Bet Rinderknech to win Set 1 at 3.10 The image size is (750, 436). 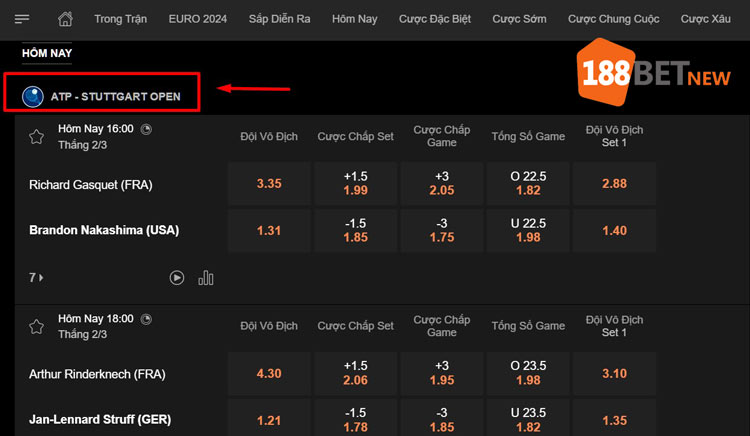coord(614,373)
